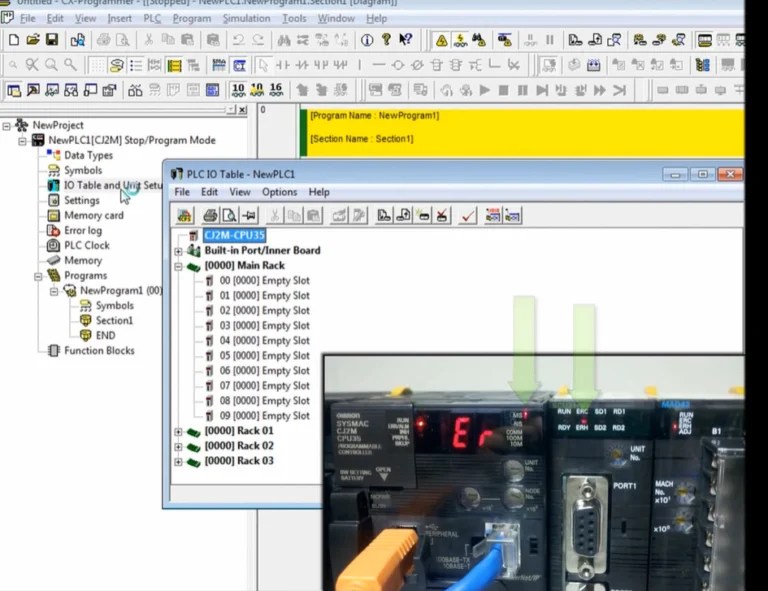Toggle Work Online yellow warning icon

(x=441, y=40)
